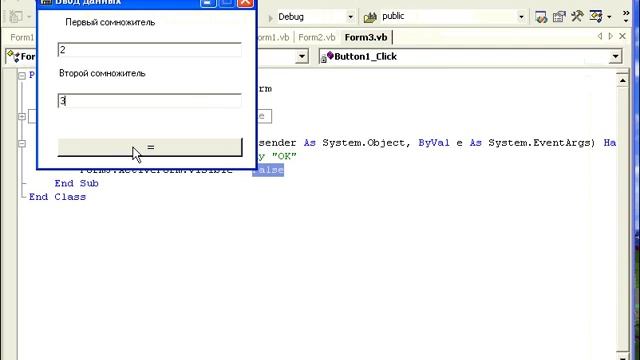Click the 'sender' parameter in the code
The width and height of the screenshot is (640, 360).
(277, 143)
